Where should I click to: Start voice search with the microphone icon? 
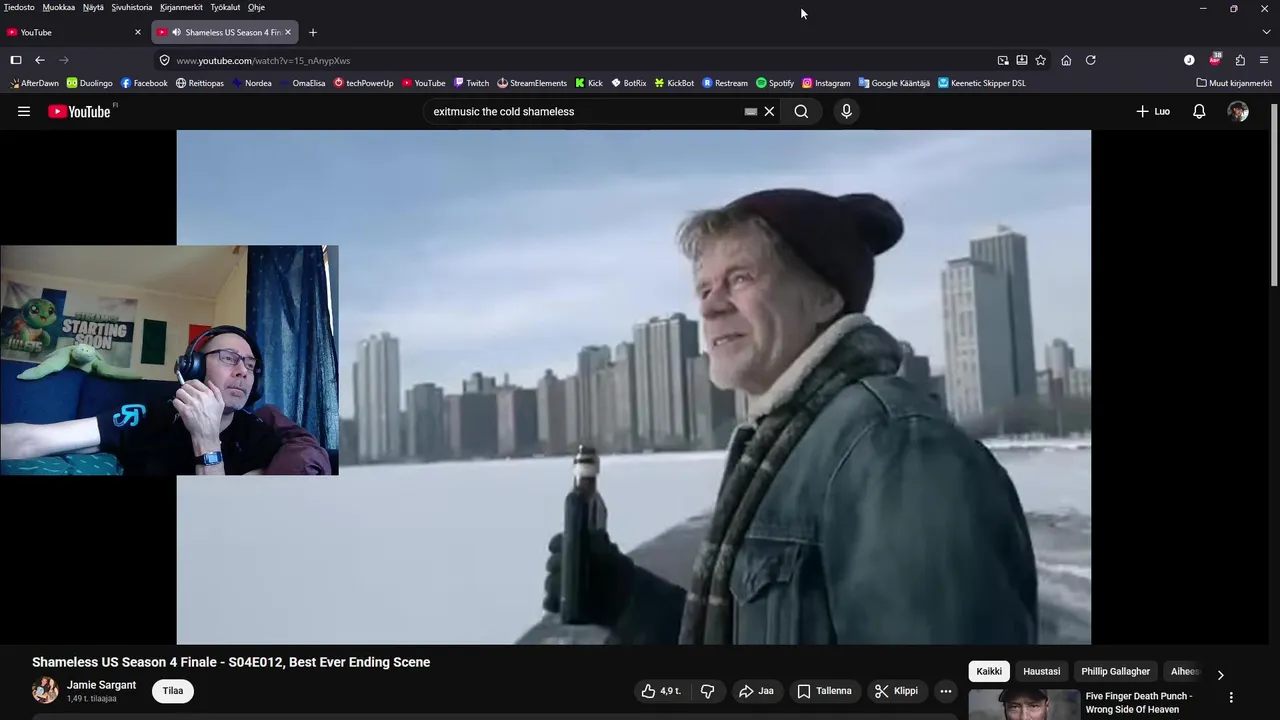(846, 112)
